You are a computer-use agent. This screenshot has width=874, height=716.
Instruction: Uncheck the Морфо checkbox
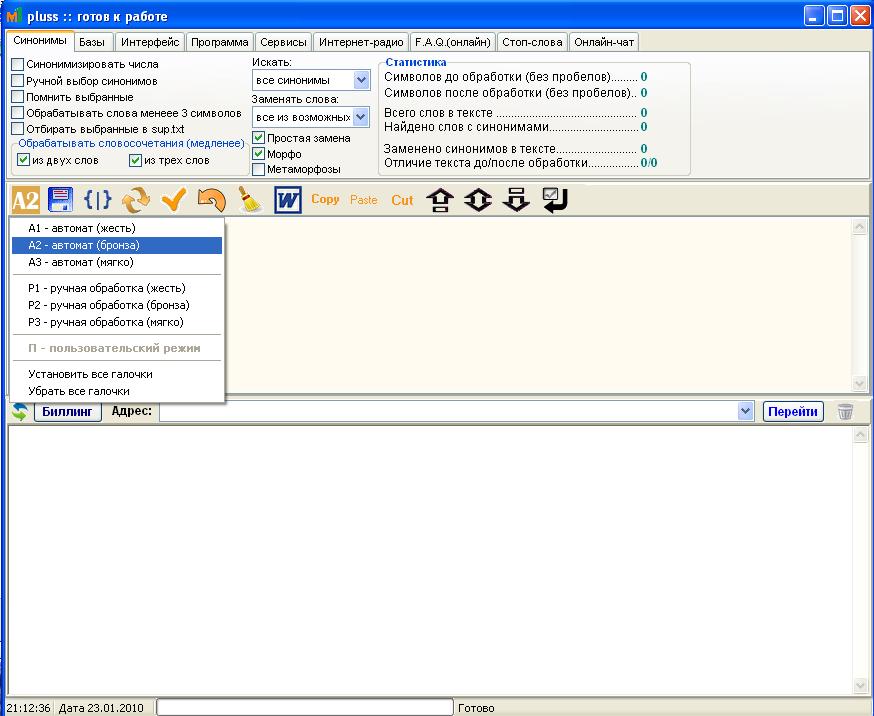(259, 154)
